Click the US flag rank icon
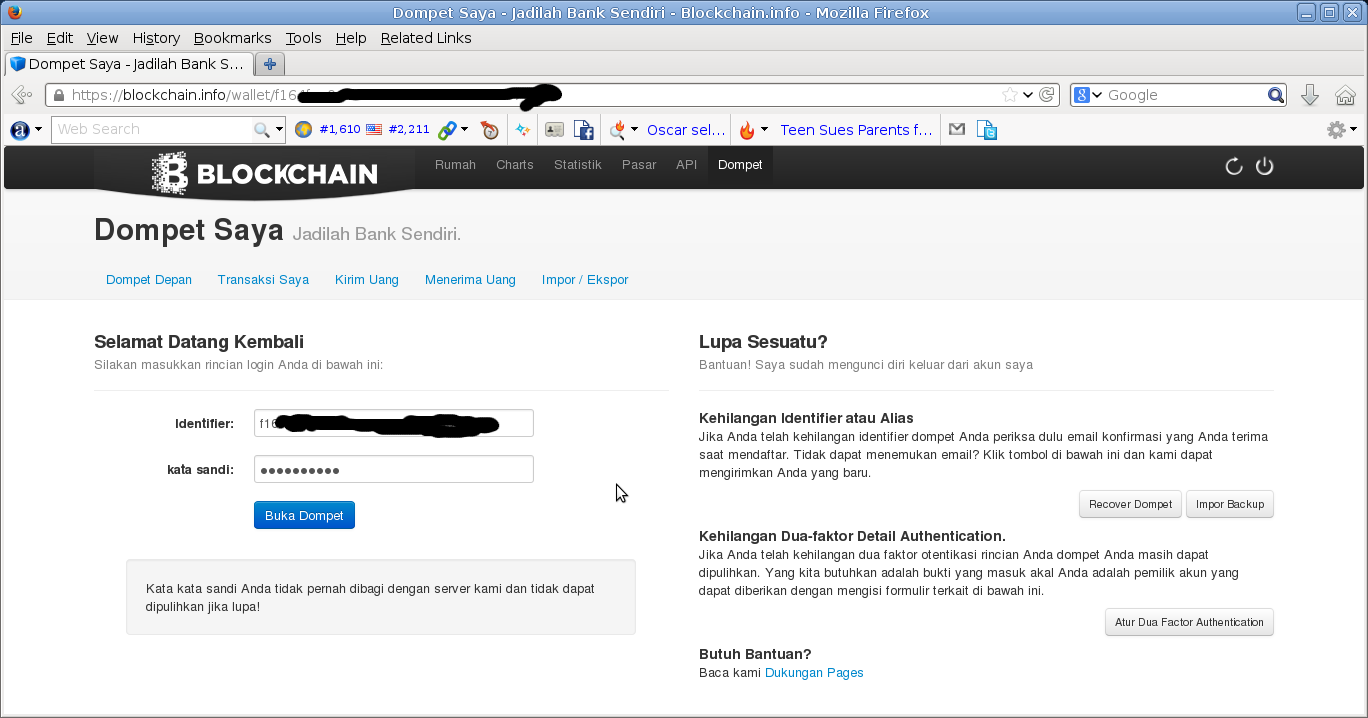Image resolution: width=1368 pixels, height=718 pixels. pos(374,130)
